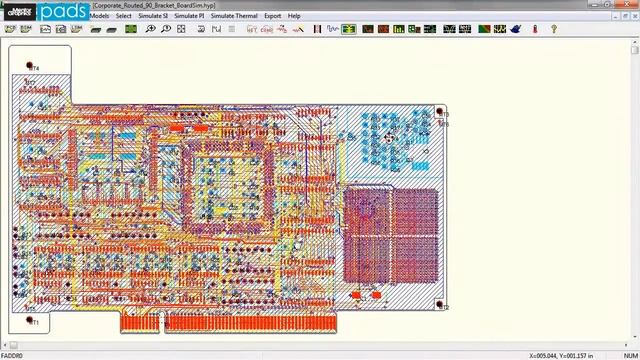Click the NUM indicator in status bar

(x=631, y=356)
